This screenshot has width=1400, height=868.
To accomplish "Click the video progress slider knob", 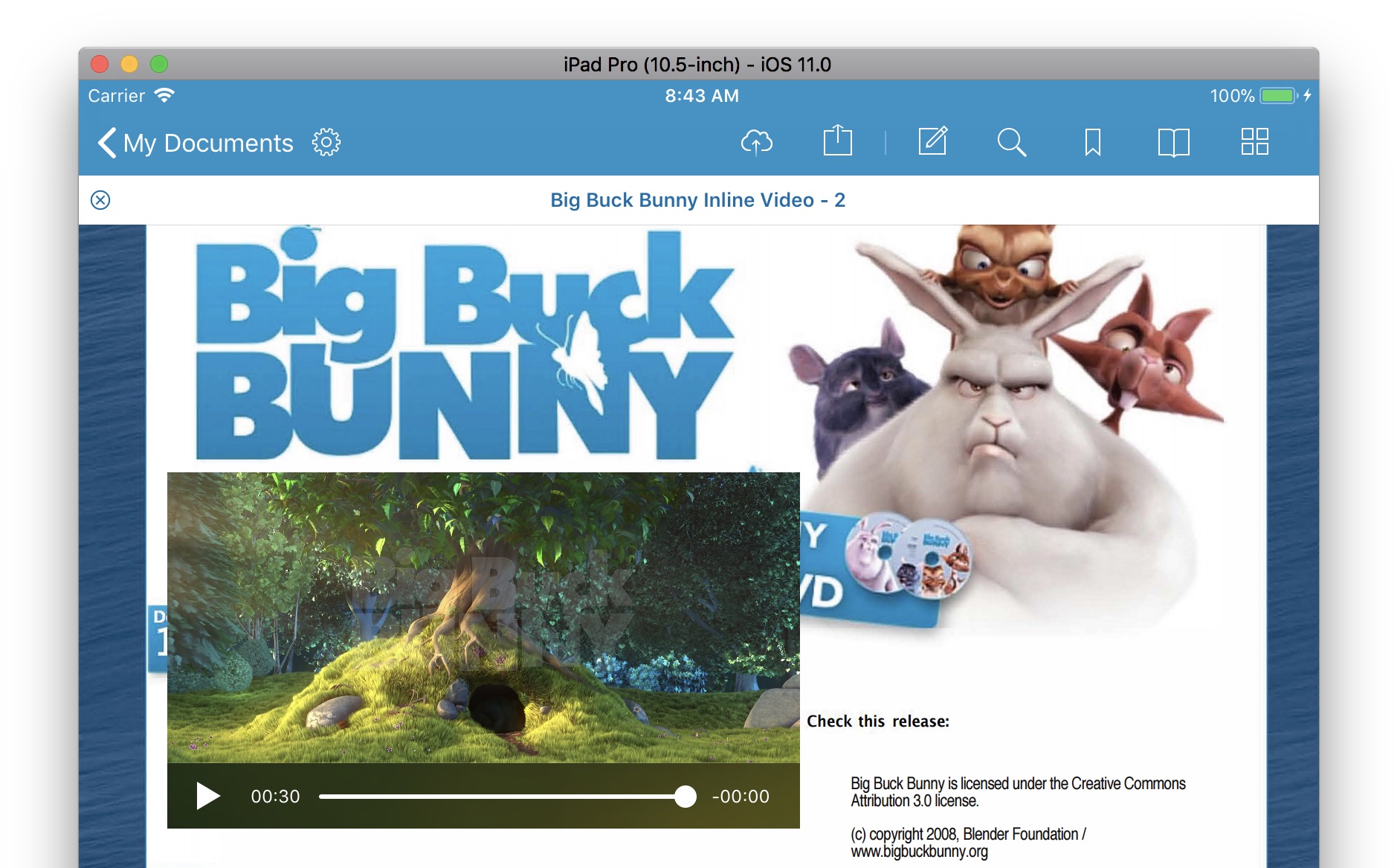I will (x=685, y=796).
